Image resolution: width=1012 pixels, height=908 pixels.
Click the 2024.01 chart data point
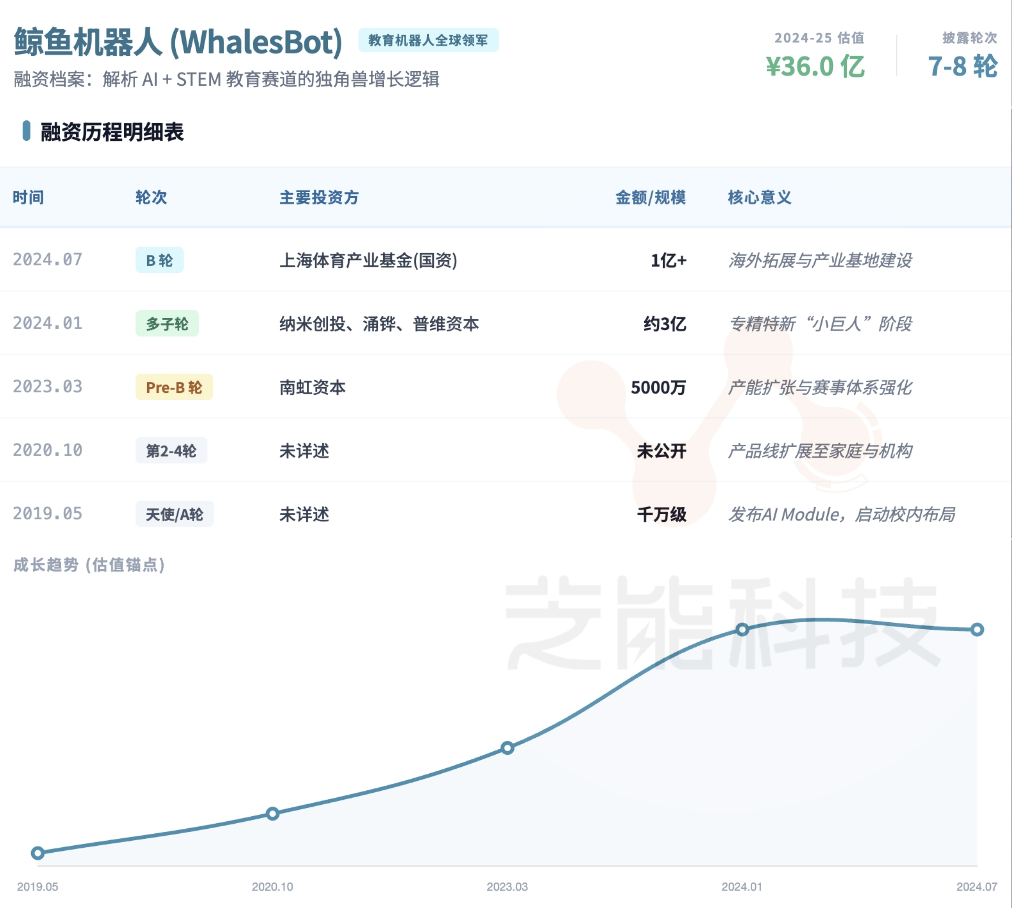742,629
